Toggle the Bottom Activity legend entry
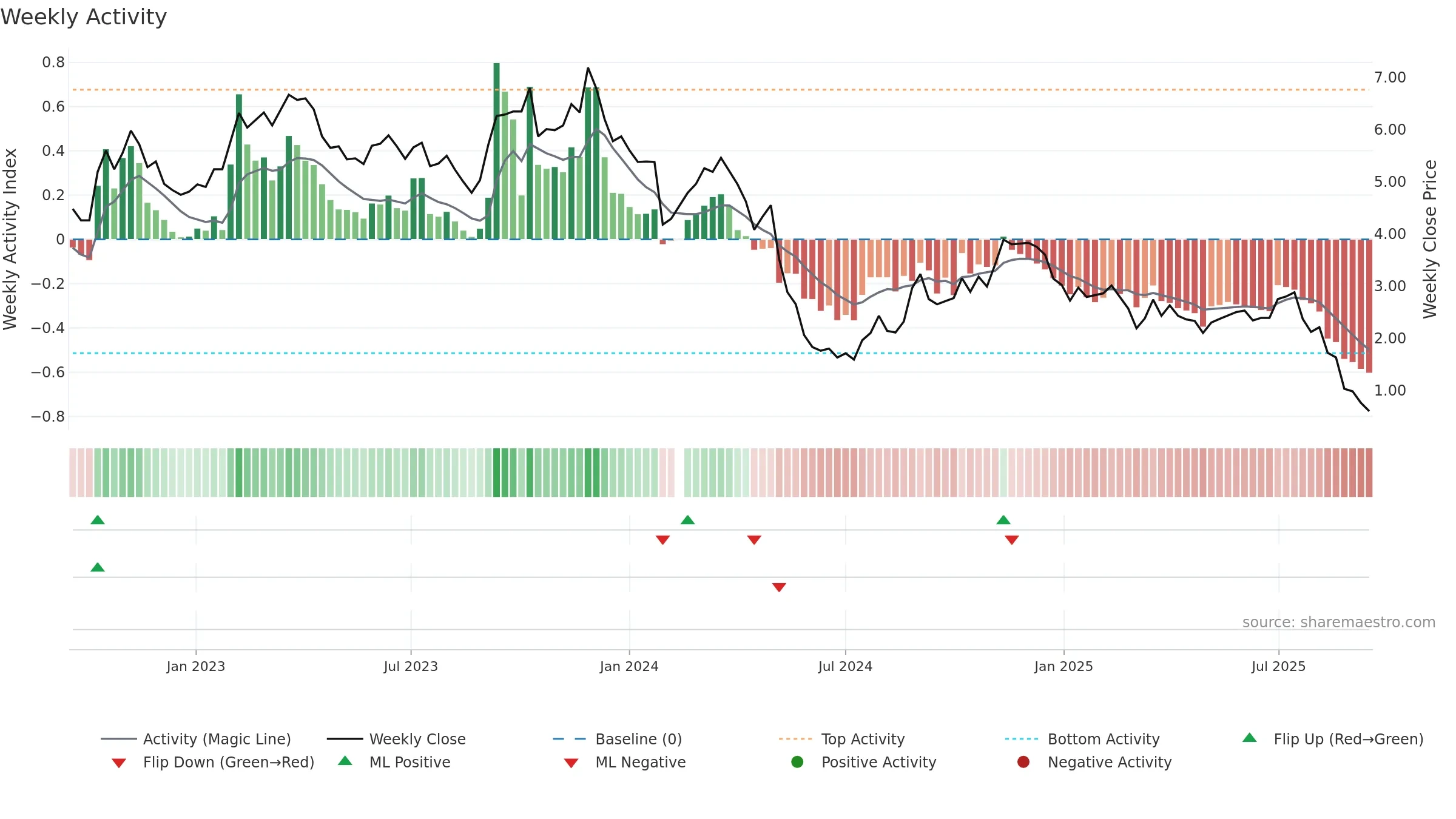 [1082, 739]
